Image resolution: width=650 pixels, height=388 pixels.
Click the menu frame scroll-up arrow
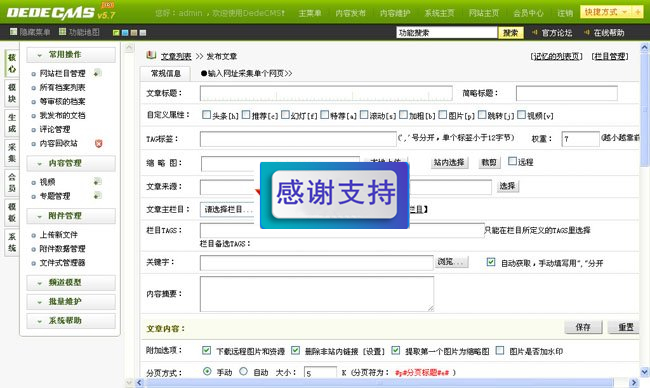[129, 48]
